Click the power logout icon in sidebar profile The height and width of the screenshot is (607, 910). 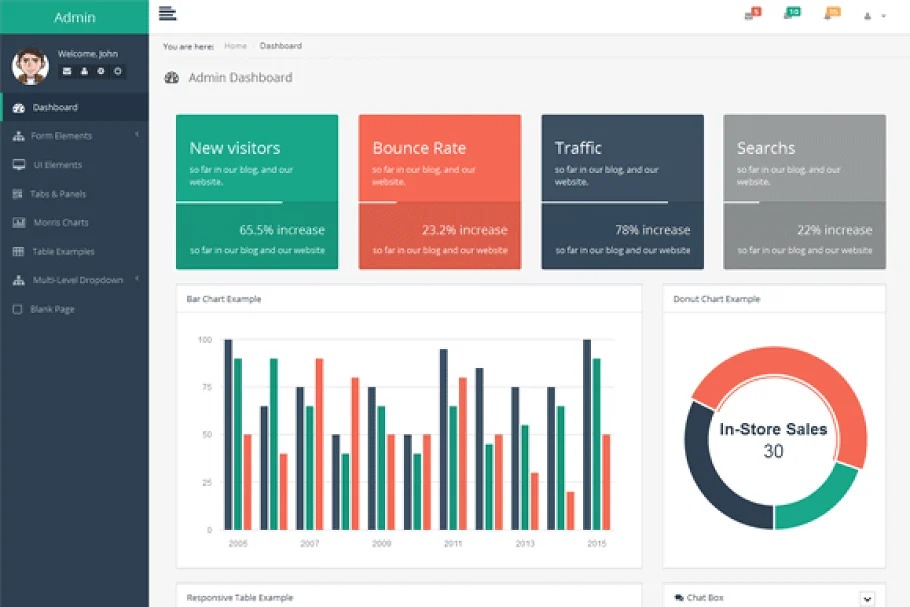[x=118, y=71]
